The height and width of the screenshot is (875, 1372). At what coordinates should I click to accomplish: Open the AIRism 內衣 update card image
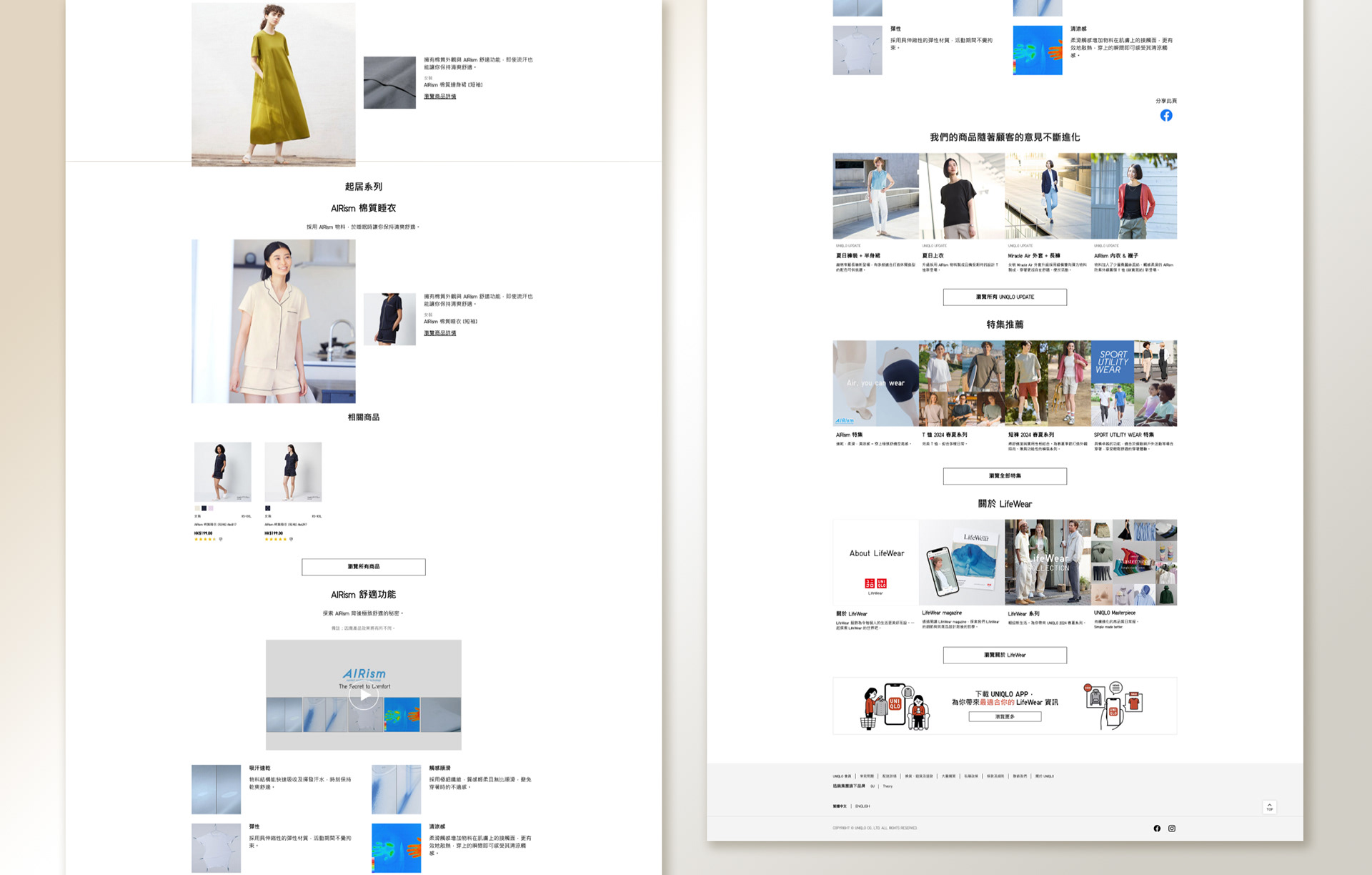coord(1134,196)
